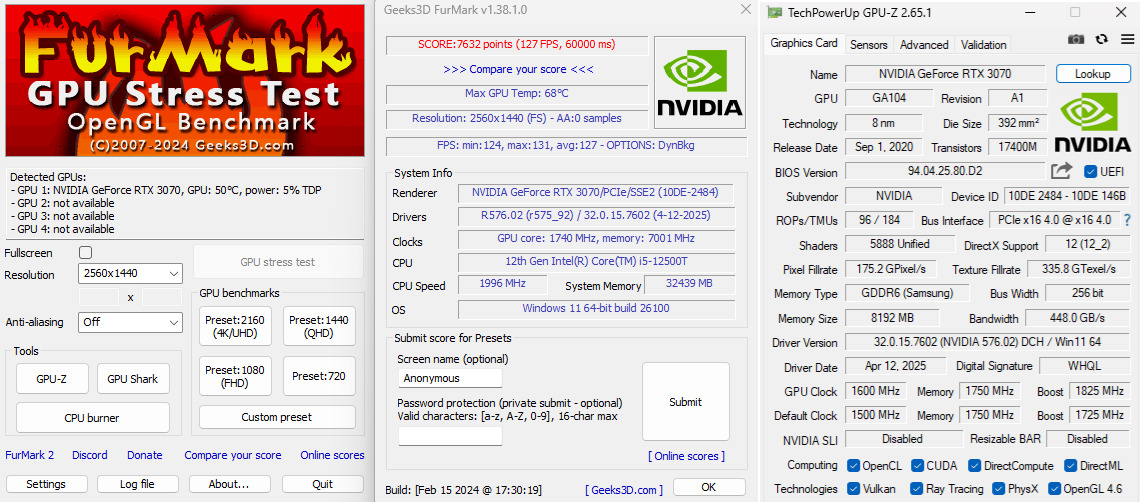
Task: Open the Log file button
Action: (x=137, y=484)
